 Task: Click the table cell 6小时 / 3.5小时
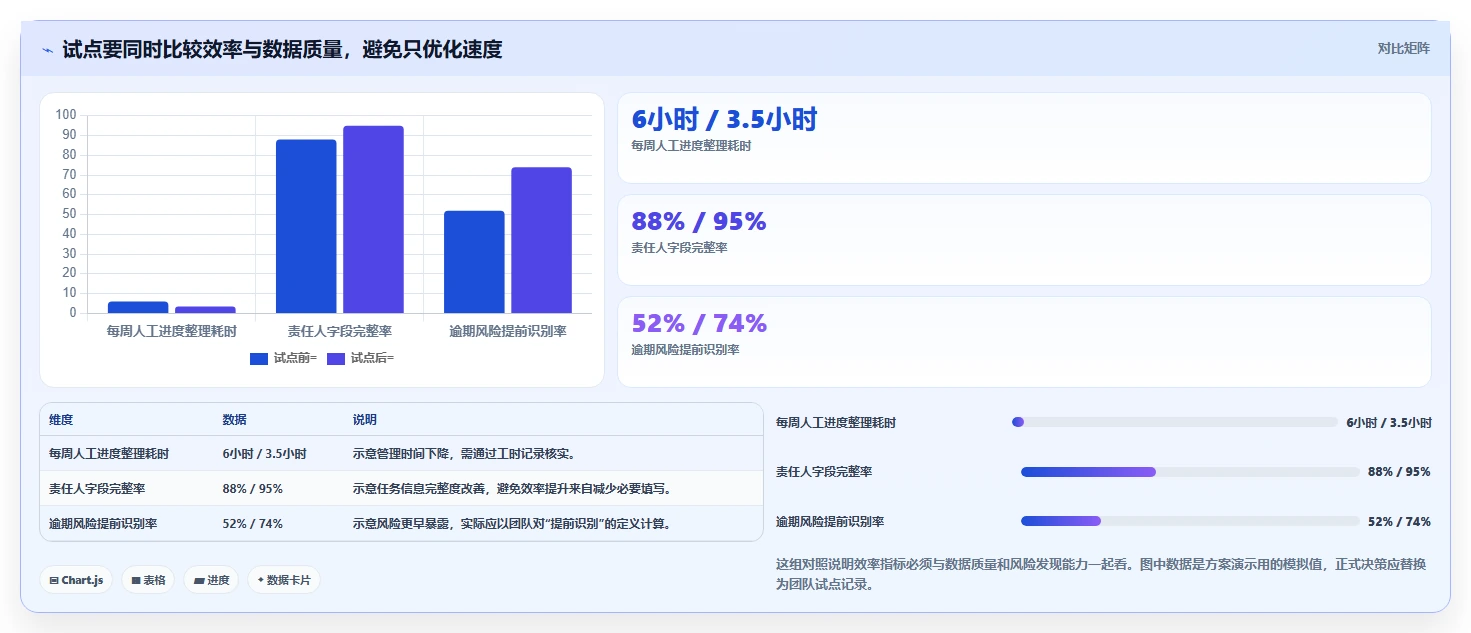[264, 454]
